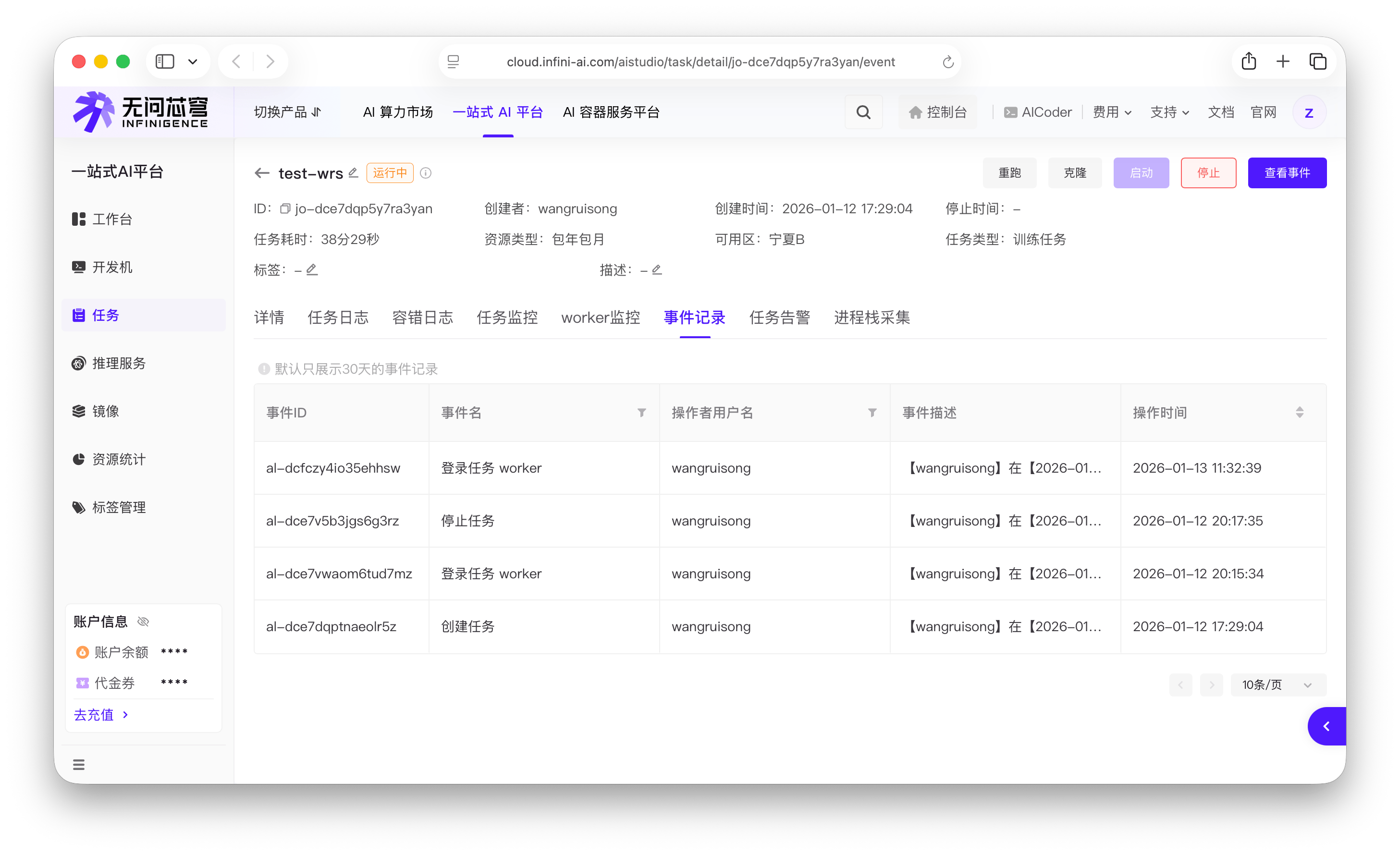
Task: Click the search magnifier icon
Action: pyautogui.click(x=863, y=112)
